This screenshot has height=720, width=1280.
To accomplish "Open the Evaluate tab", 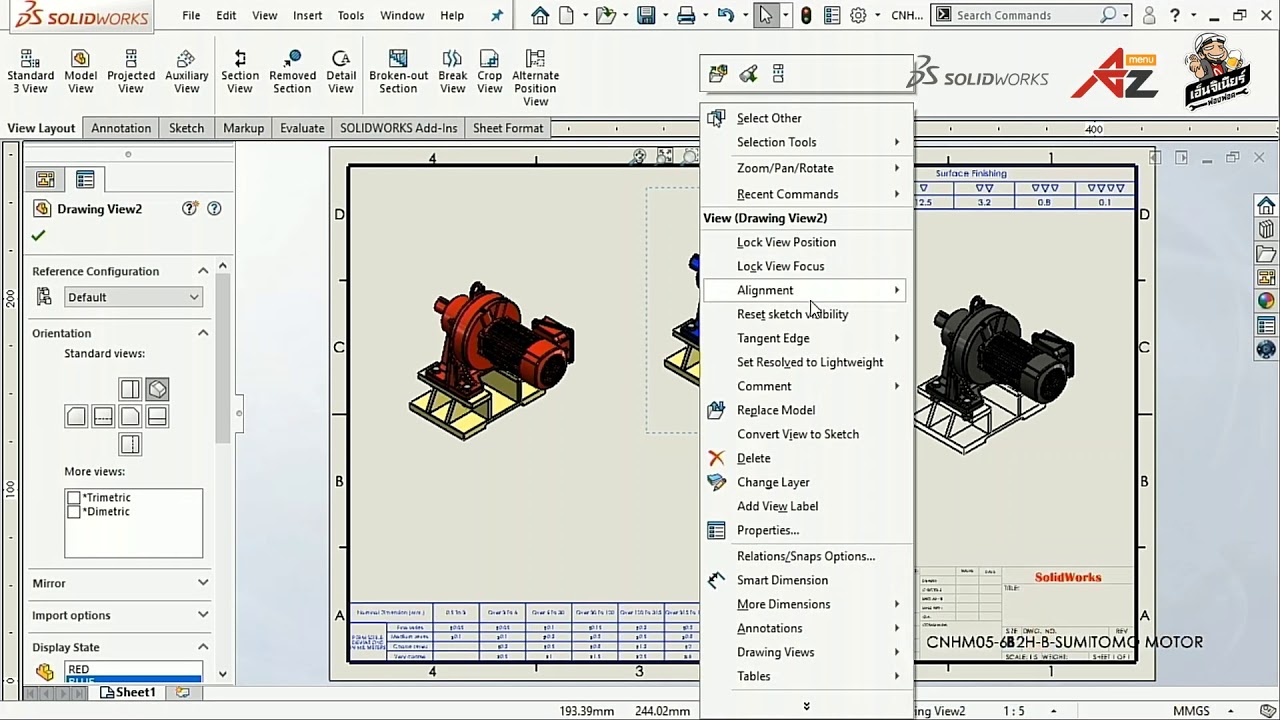I will pyautogui.click(x=302, y=128).
